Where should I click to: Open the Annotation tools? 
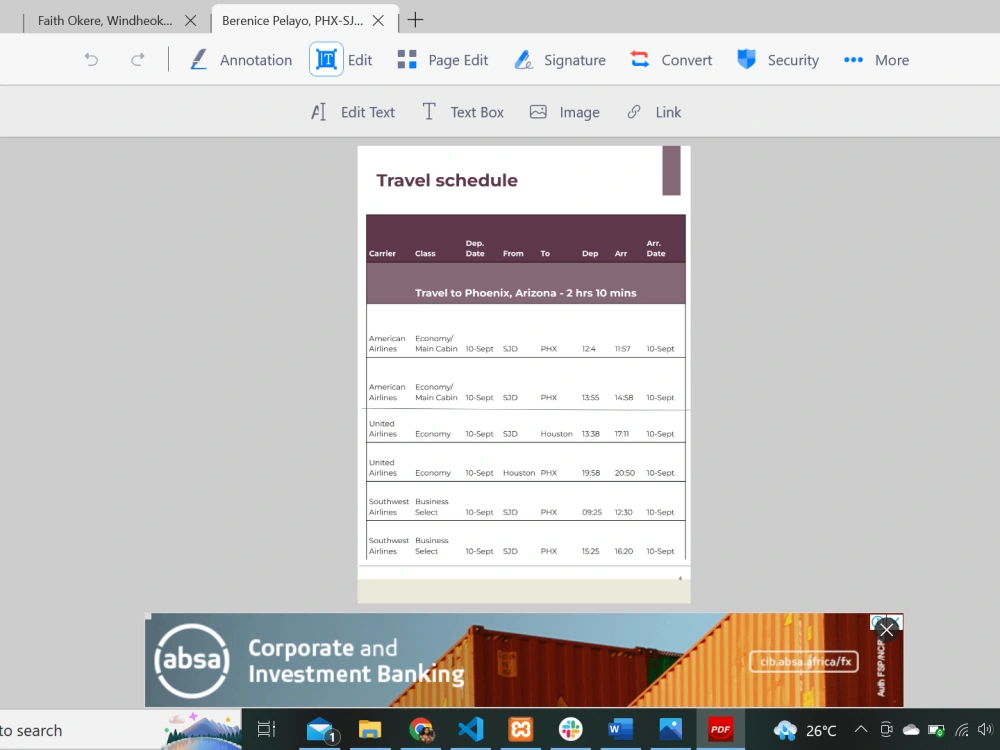coord(241,60)
